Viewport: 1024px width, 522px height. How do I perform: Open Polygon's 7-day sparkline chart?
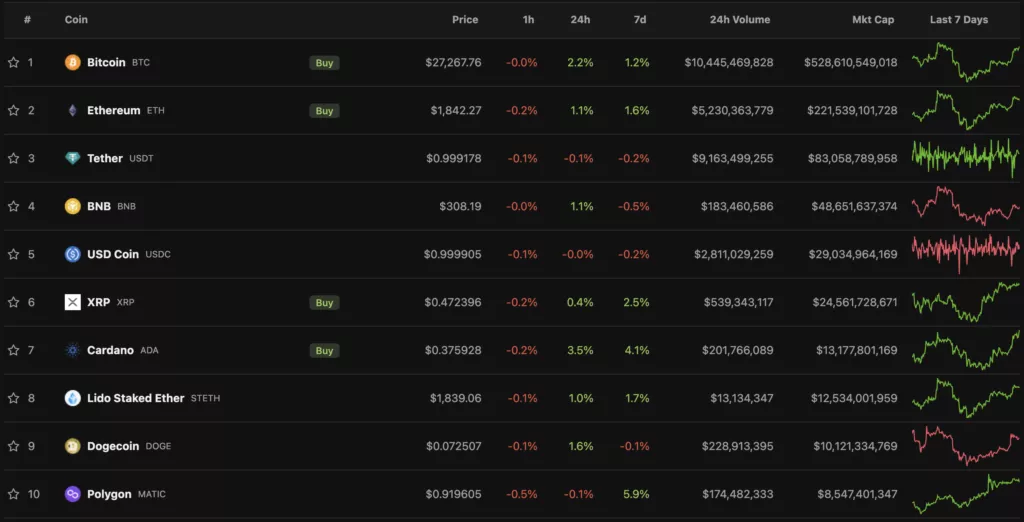[x=966, y=494]
